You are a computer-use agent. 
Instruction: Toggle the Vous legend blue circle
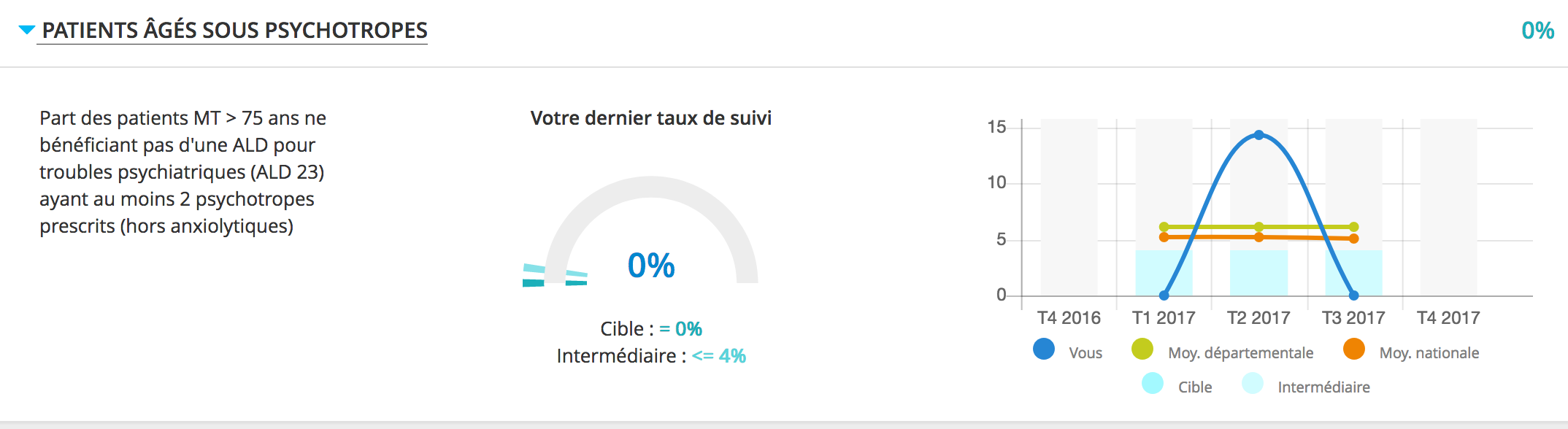click(1044, 349)
